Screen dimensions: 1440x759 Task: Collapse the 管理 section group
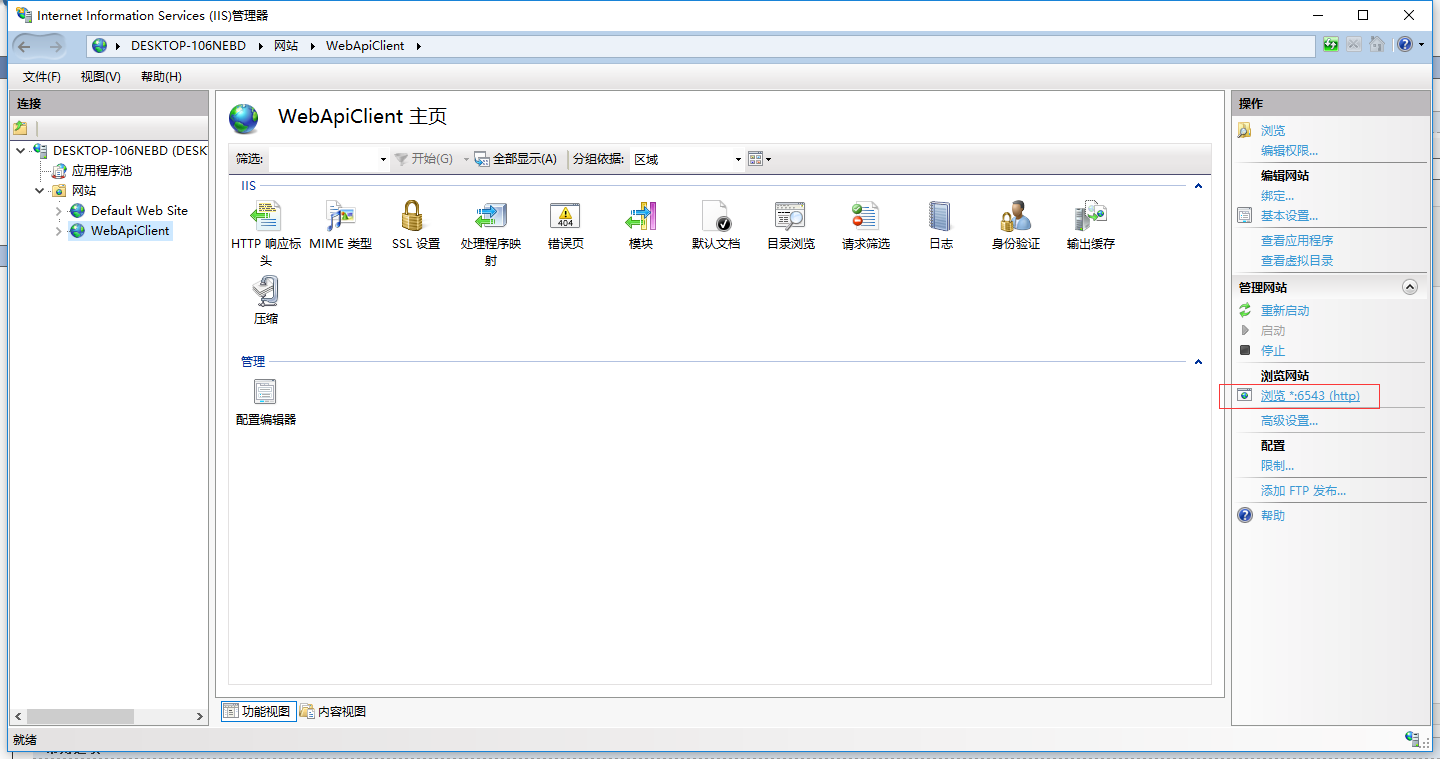[1198, 362]
